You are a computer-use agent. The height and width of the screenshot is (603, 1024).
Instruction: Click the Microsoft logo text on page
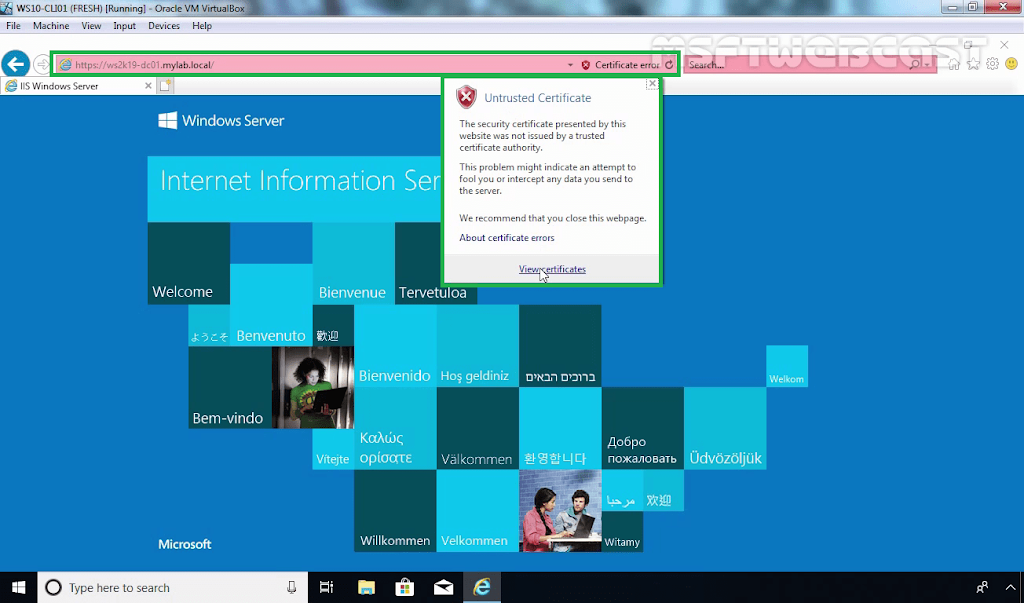pos(185,544)
